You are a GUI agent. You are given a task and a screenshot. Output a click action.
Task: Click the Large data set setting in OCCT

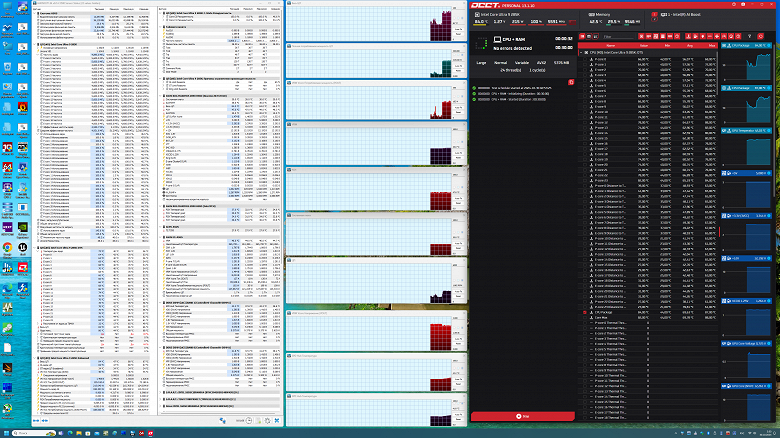[481, 63]
